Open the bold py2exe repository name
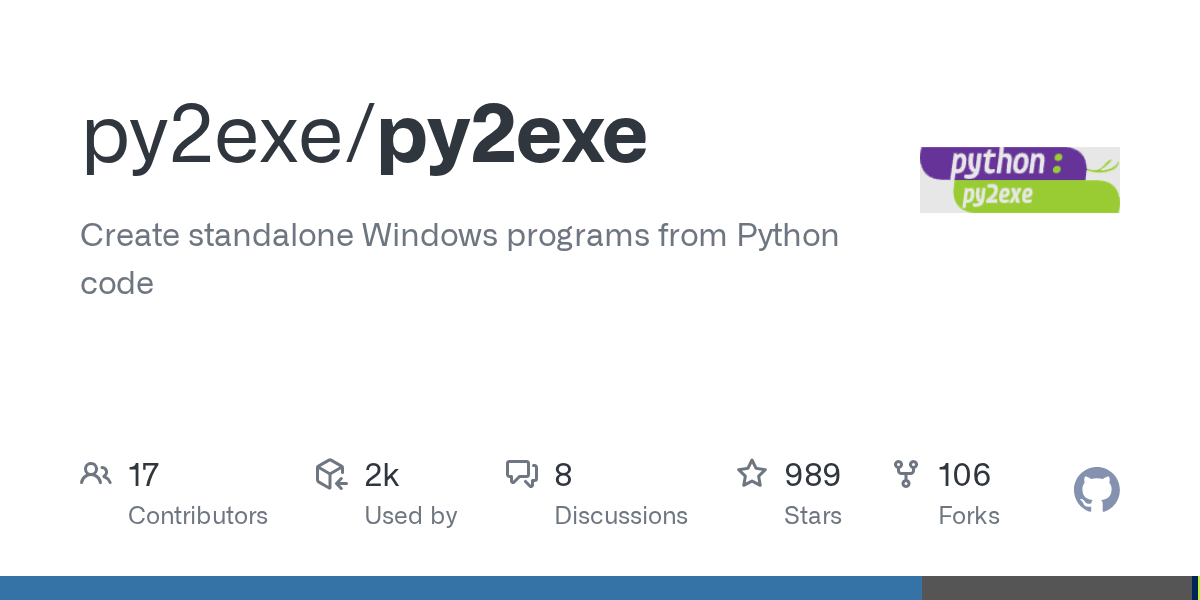Screen dimensions: 1200x600 512,137
